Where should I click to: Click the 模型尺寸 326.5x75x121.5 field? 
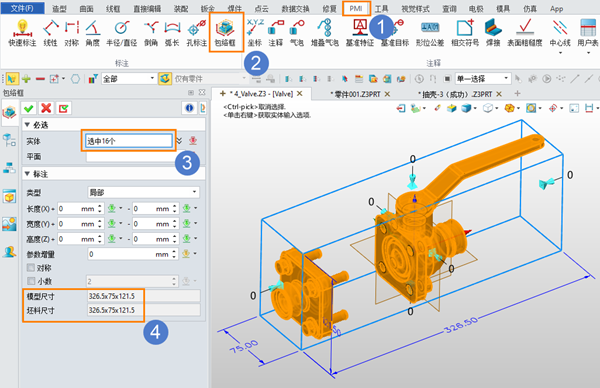143,296
